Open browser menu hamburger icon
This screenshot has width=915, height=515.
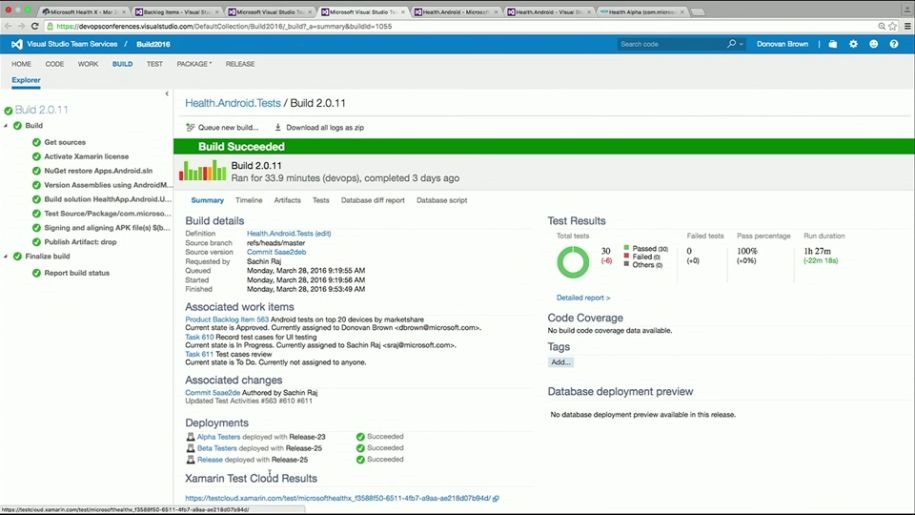pyautogui.click(x=907, y=26)
